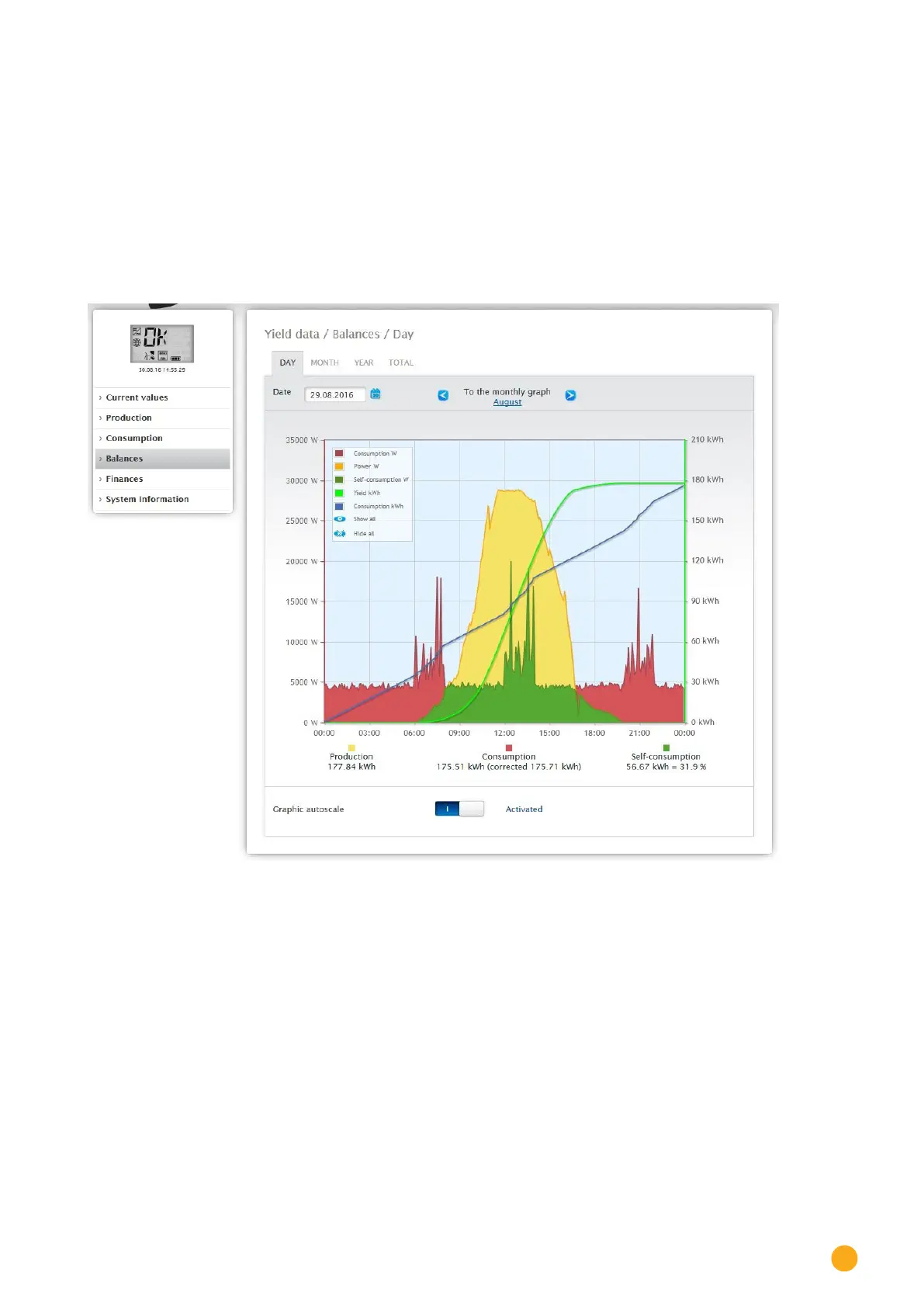Switch to the MONTH tab
The image size is (924, 1307).
(x=324, y=362)
